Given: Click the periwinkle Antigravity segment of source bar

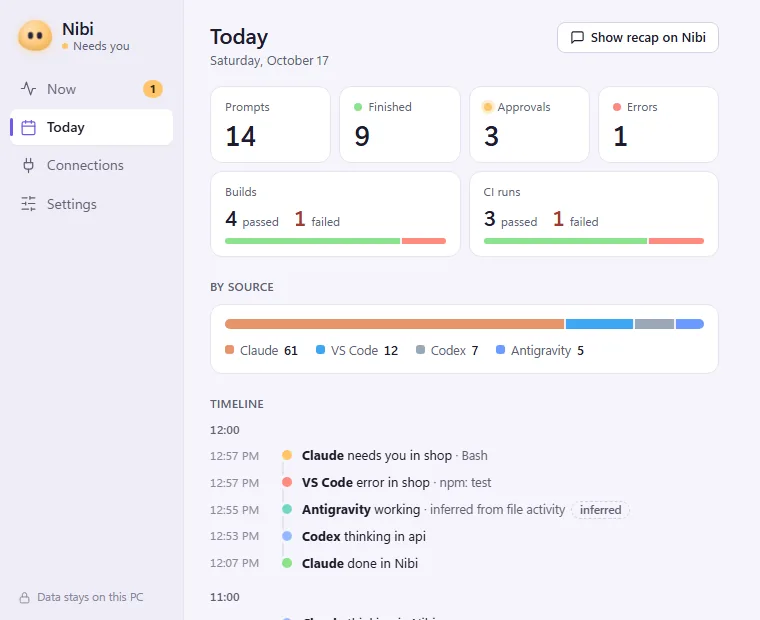Looking at the screenshot, I should pos(690,324).
